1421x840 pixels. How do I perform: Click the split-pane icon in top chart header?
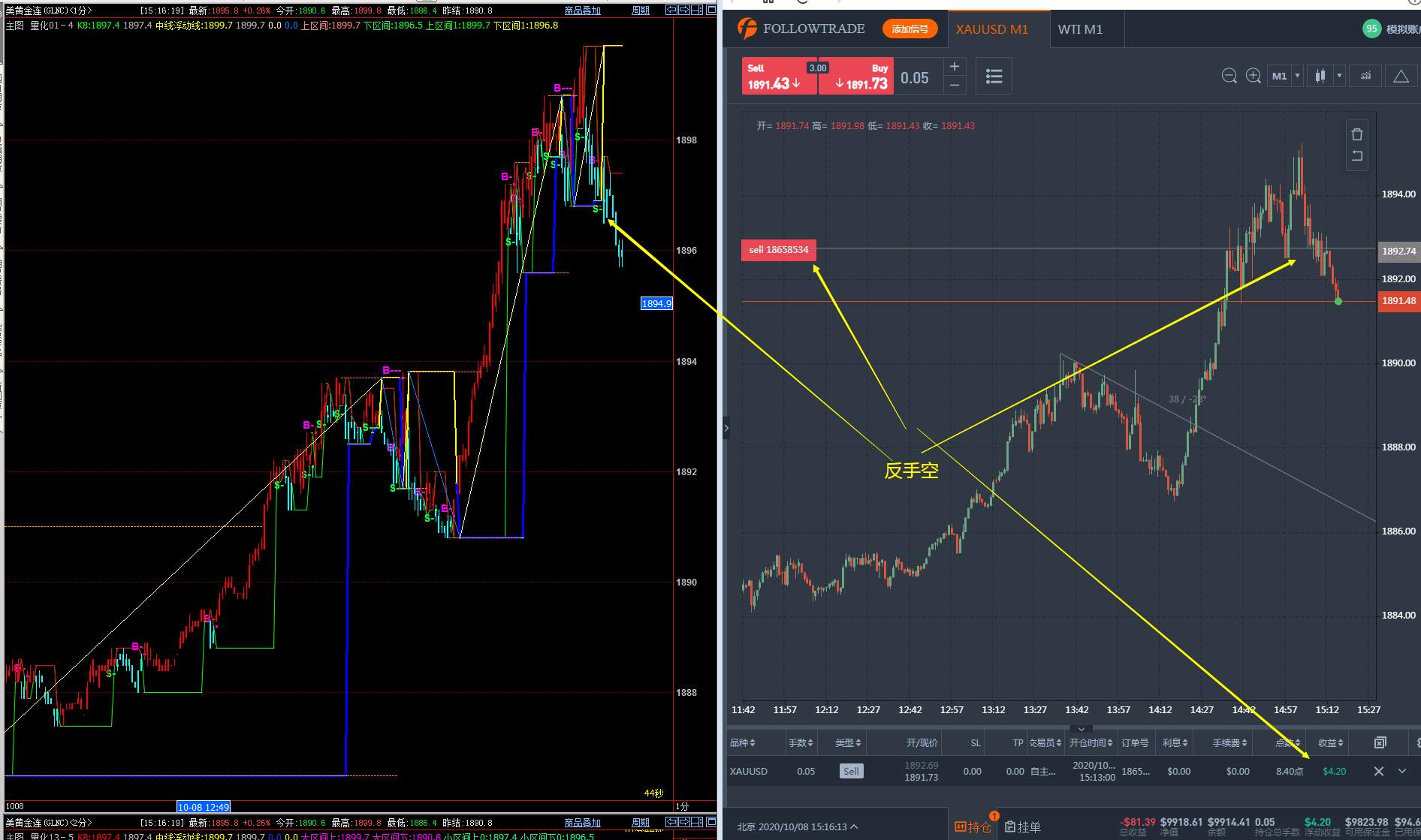697,11
